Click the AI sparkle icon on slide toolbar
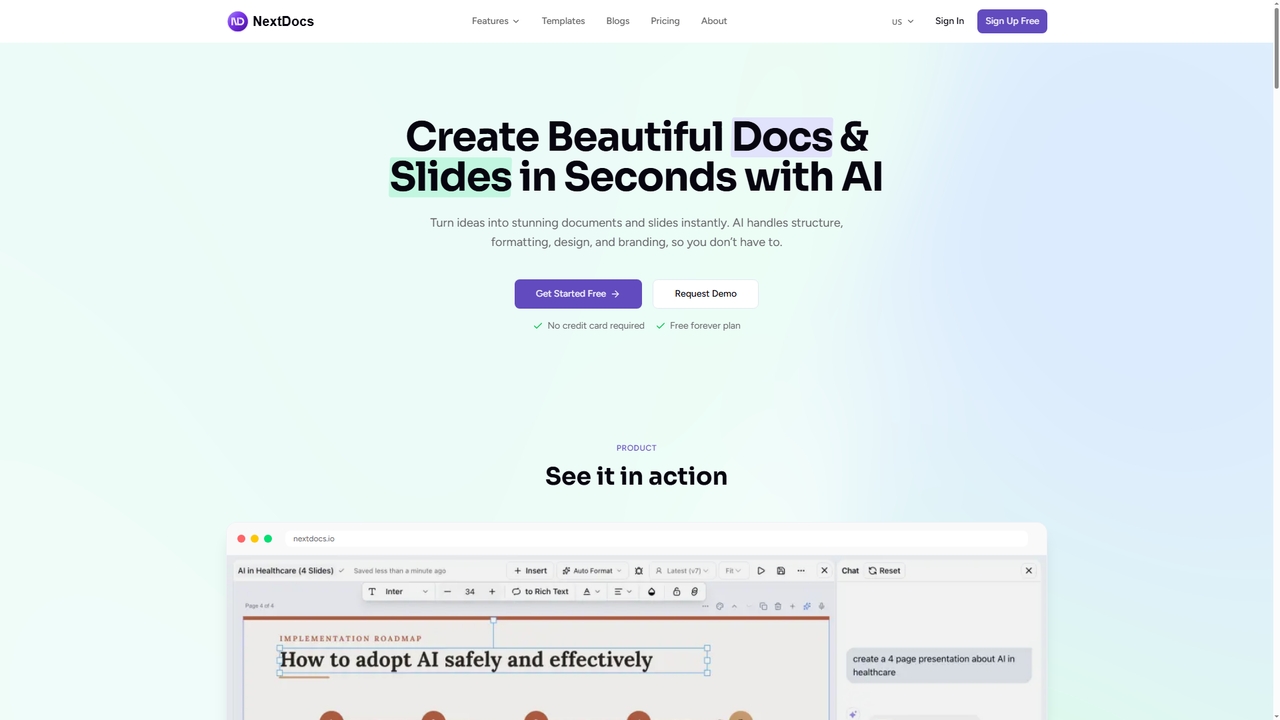This screenshot has width=1280, height=720. (807, 606)
